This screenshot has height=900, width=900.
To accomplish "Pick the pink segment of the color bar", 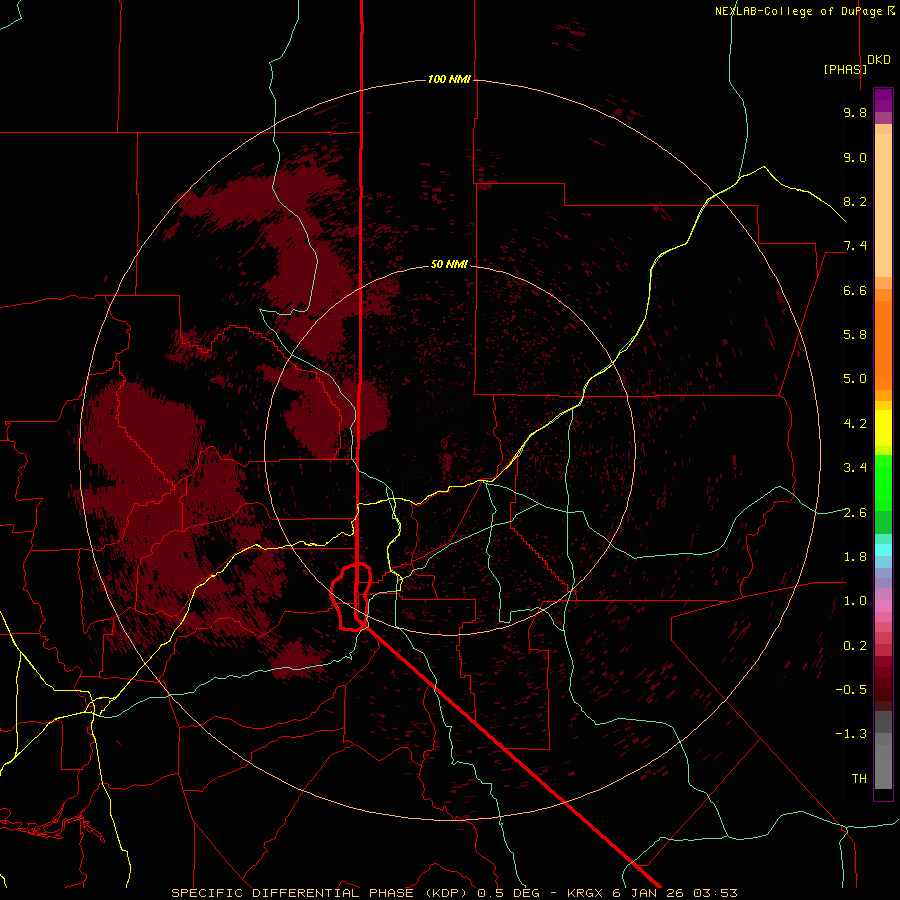I will point(883,606).
